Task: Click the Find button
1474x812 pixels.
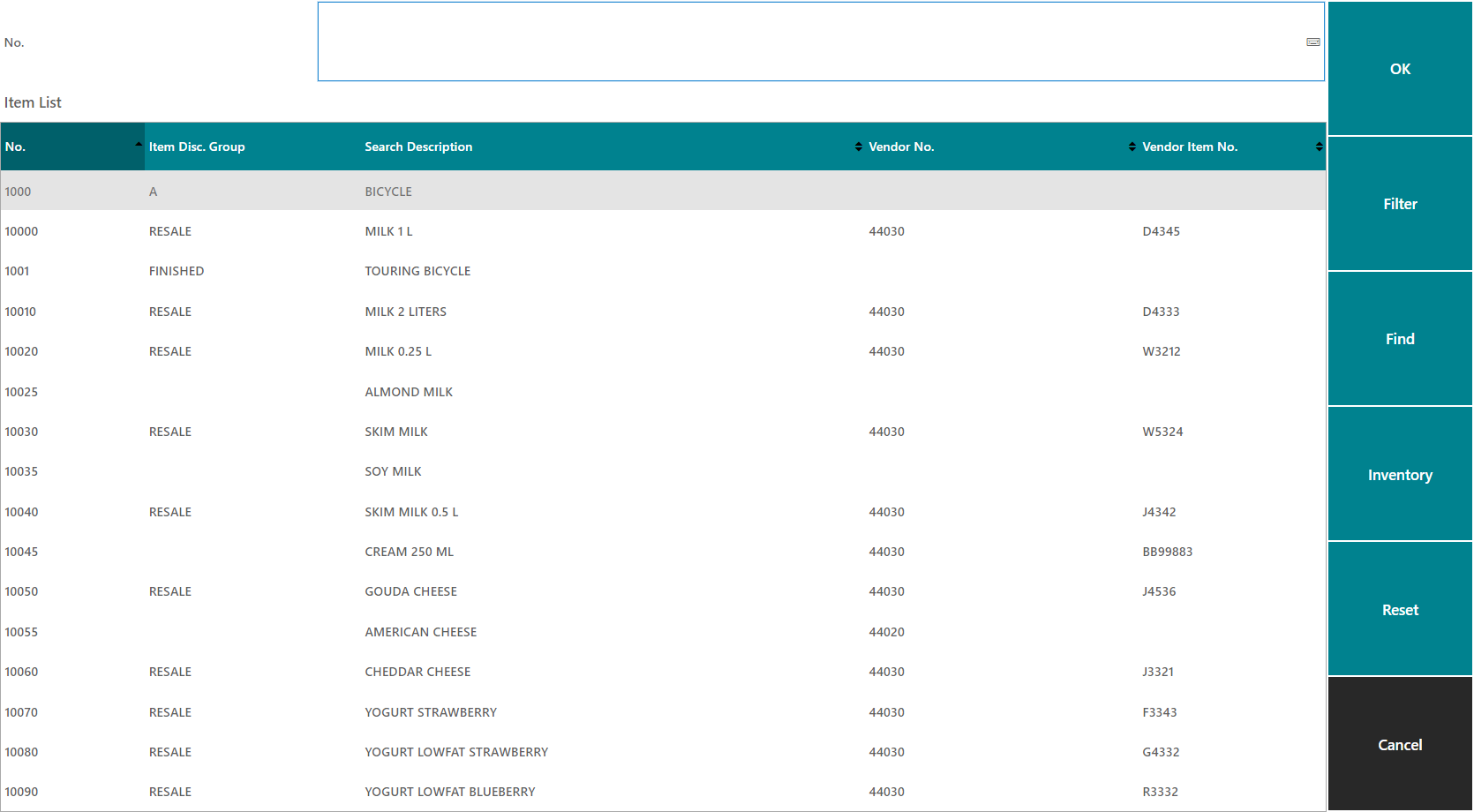Action: click(1399, 339)
